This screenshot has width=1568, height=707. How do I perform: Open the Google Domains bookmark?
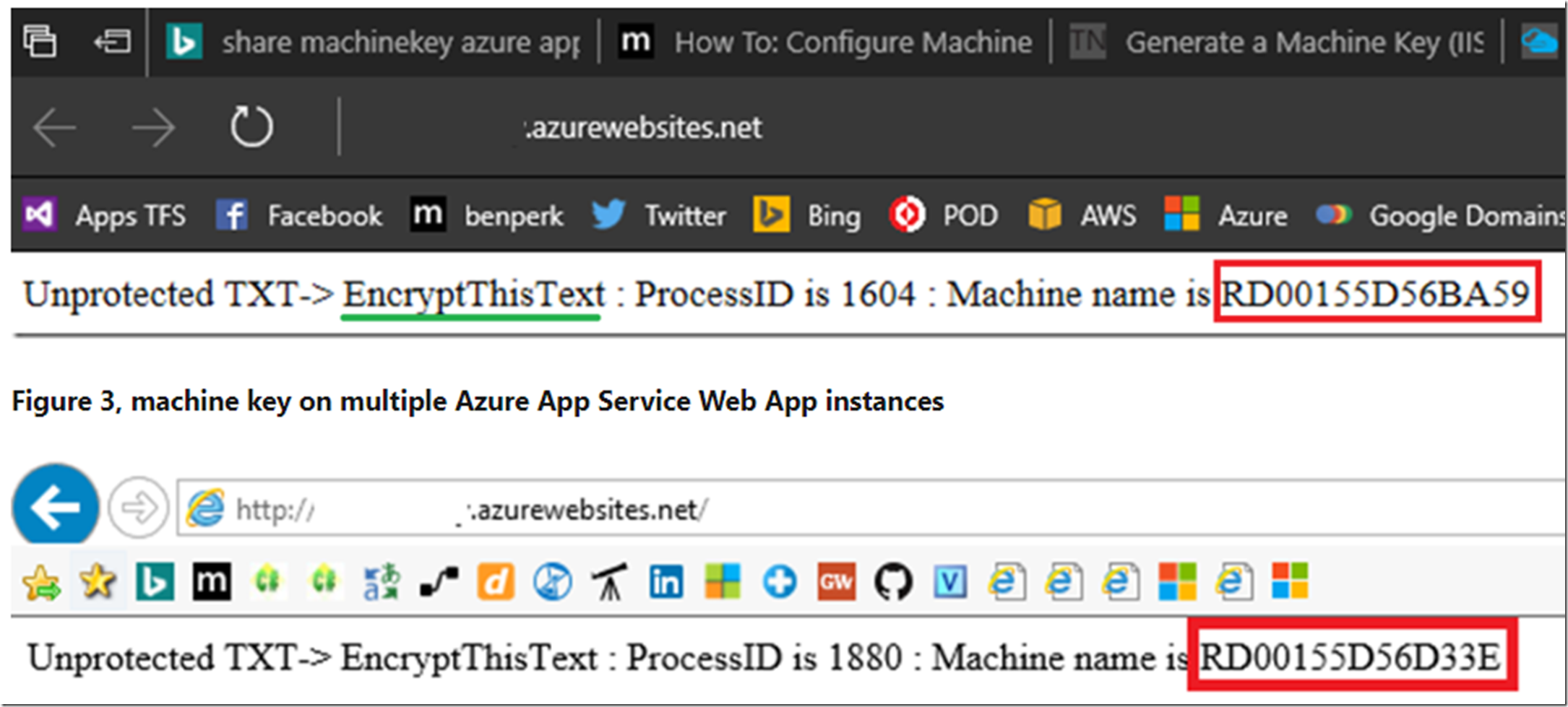(x=1440, y=215)
